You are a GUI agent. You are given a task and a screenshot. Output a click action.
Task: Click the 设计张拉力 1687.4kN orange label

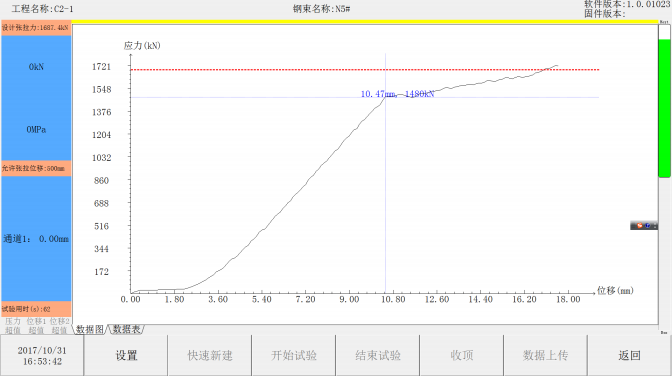[x=36, y=28]
